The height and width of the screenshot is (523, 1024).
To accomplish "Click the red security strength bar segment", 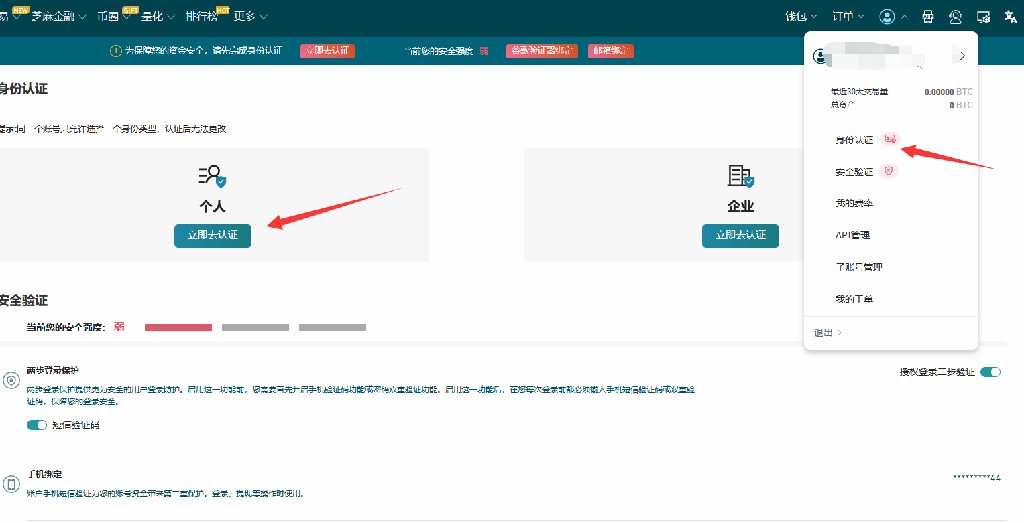I will coord(178,327).
